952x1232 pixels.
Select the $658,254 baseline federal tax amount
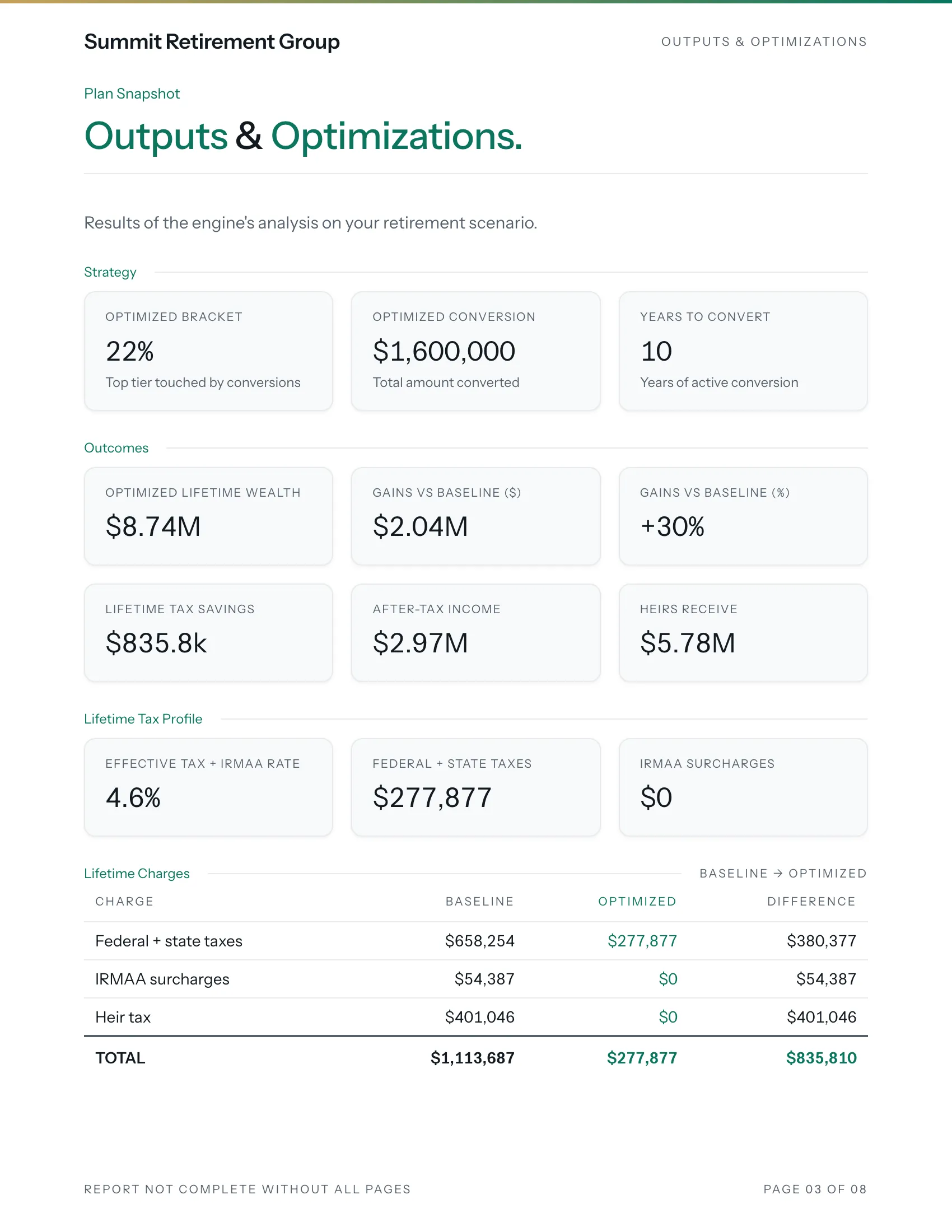[x=479, y=941]
